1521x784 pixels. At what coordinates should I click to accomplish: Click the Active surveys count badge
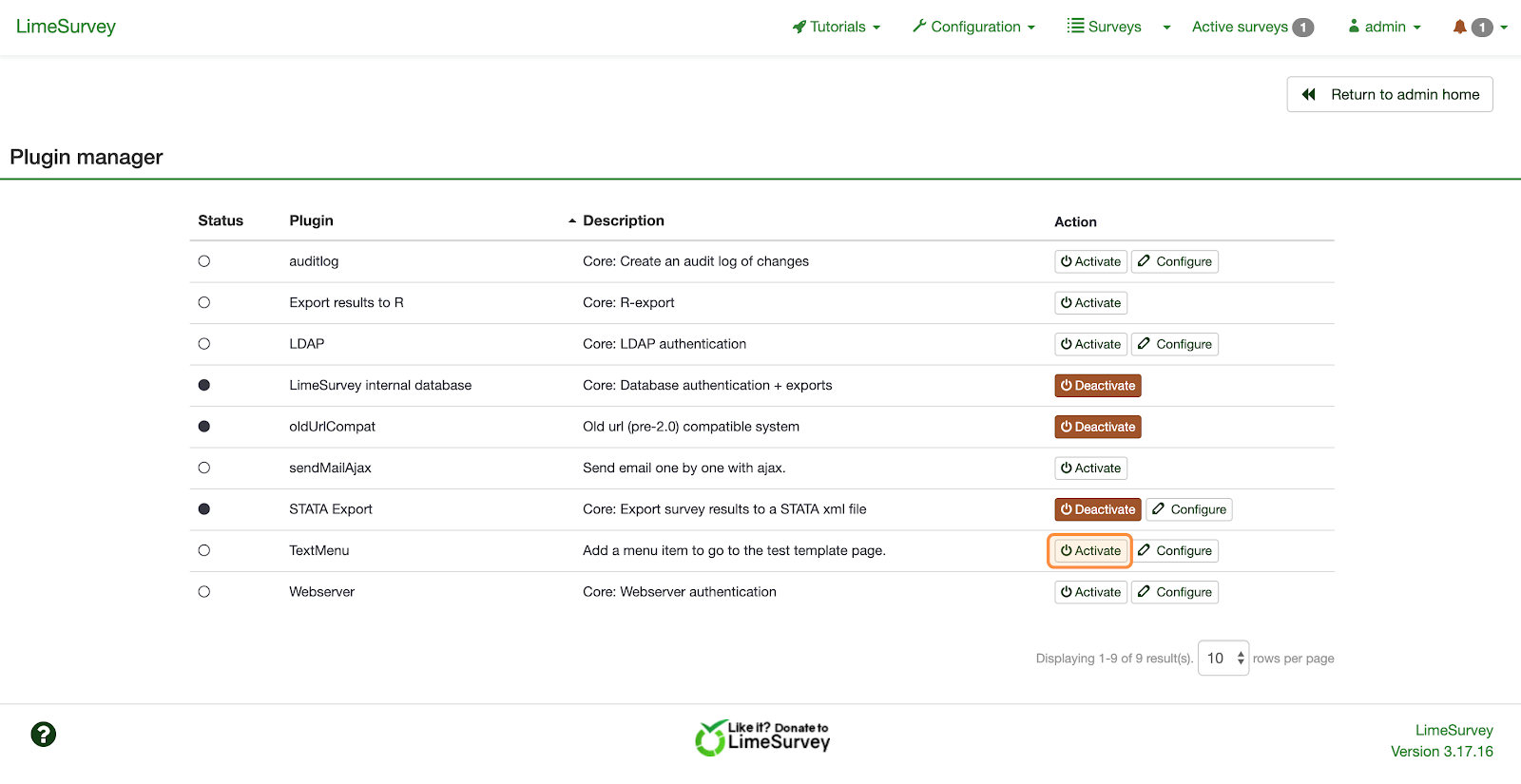point(1303,28)
